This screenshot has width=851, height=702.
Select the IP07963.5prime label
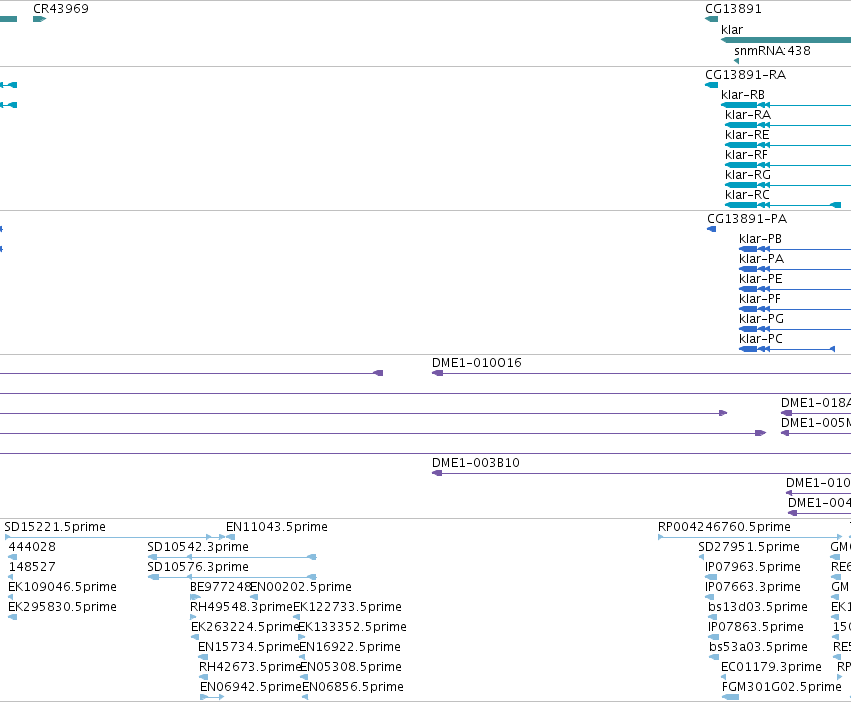753,567
